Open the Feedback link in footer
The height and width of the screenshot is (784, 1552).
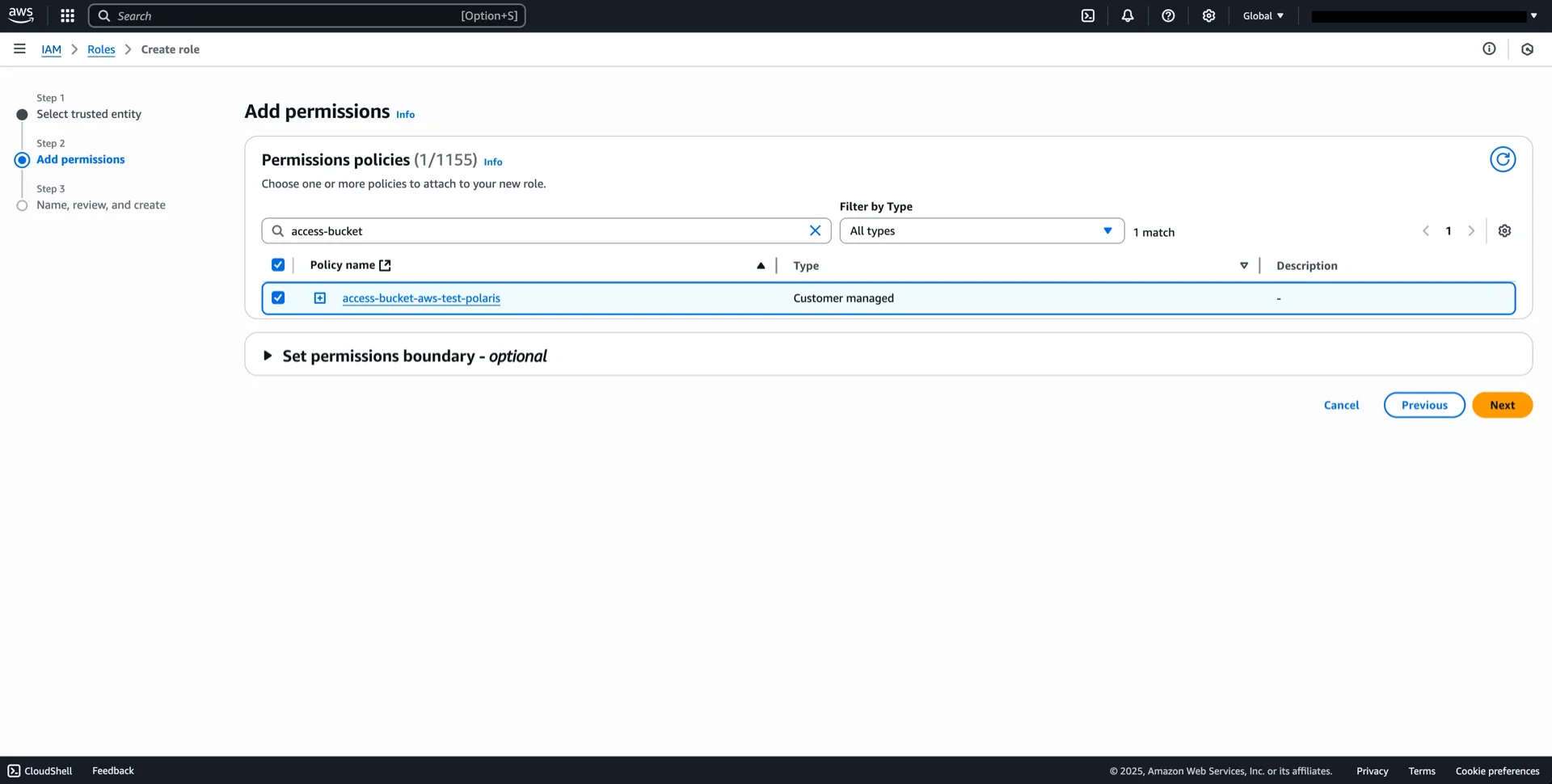click(113, 770)
